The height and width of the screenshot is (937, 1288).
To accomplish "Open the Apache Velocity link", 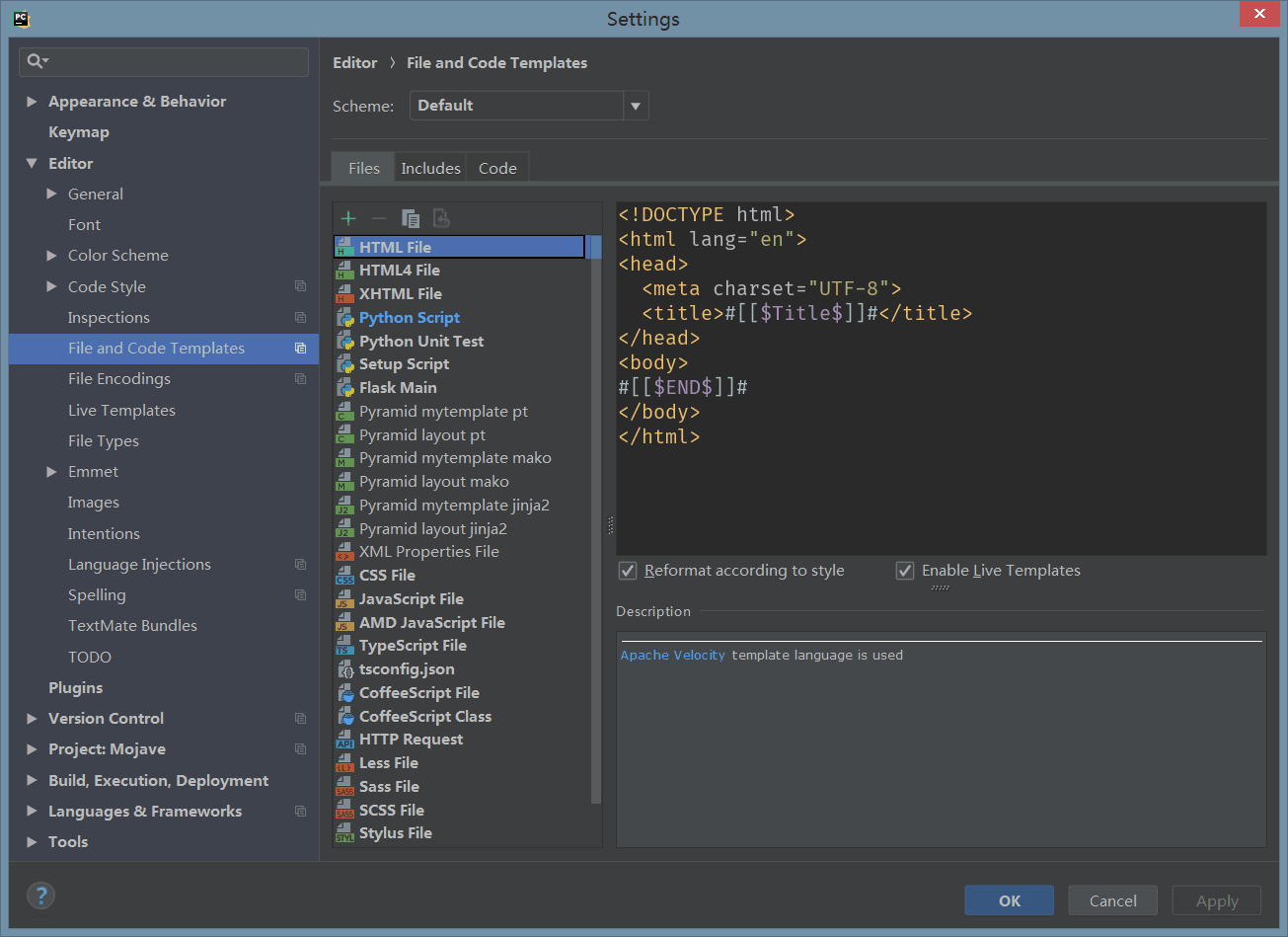I will pos(672,655).
